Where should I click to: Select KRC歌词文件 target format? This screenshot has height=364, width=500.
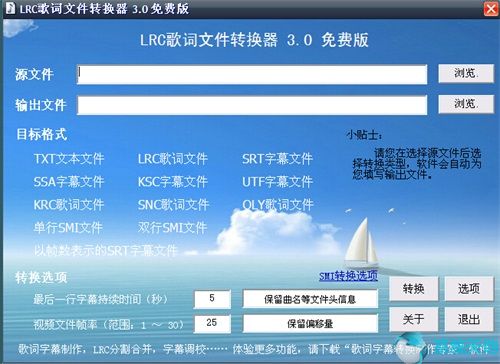click(x=69, y=205)
